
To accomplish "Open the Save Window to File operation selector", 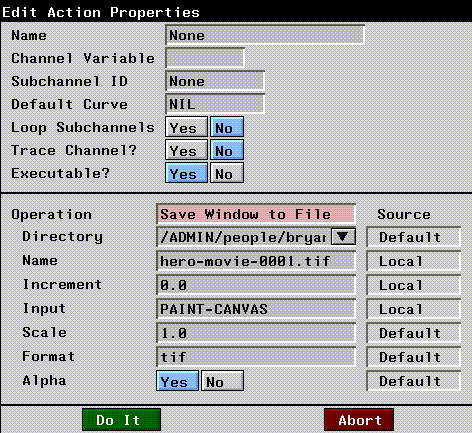I will point(256,214).
